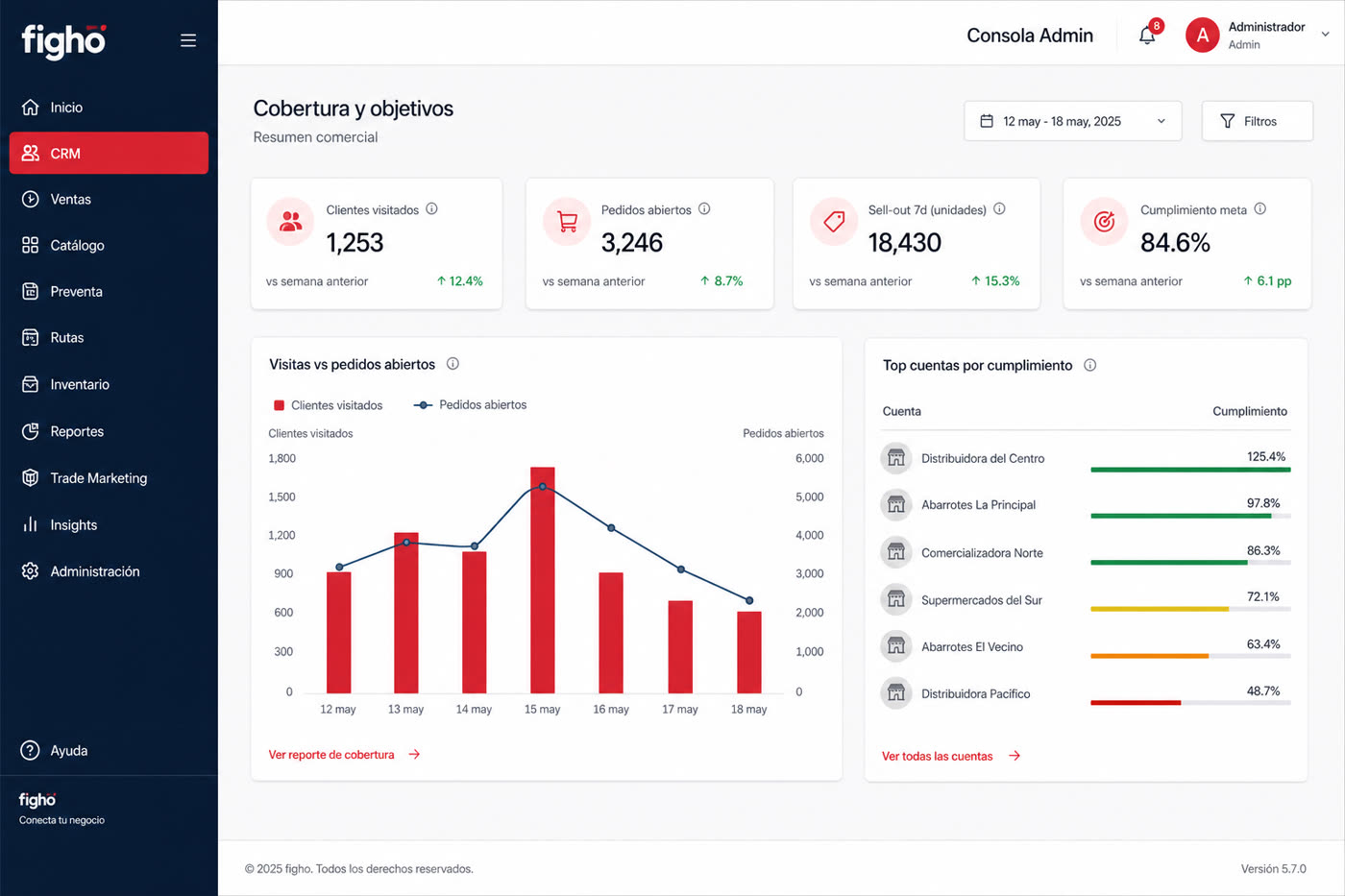The height and width of the screenshot is (896, 1345).
Task: Click the Cumplimiento meta target icon
Action: (1104, 222)
